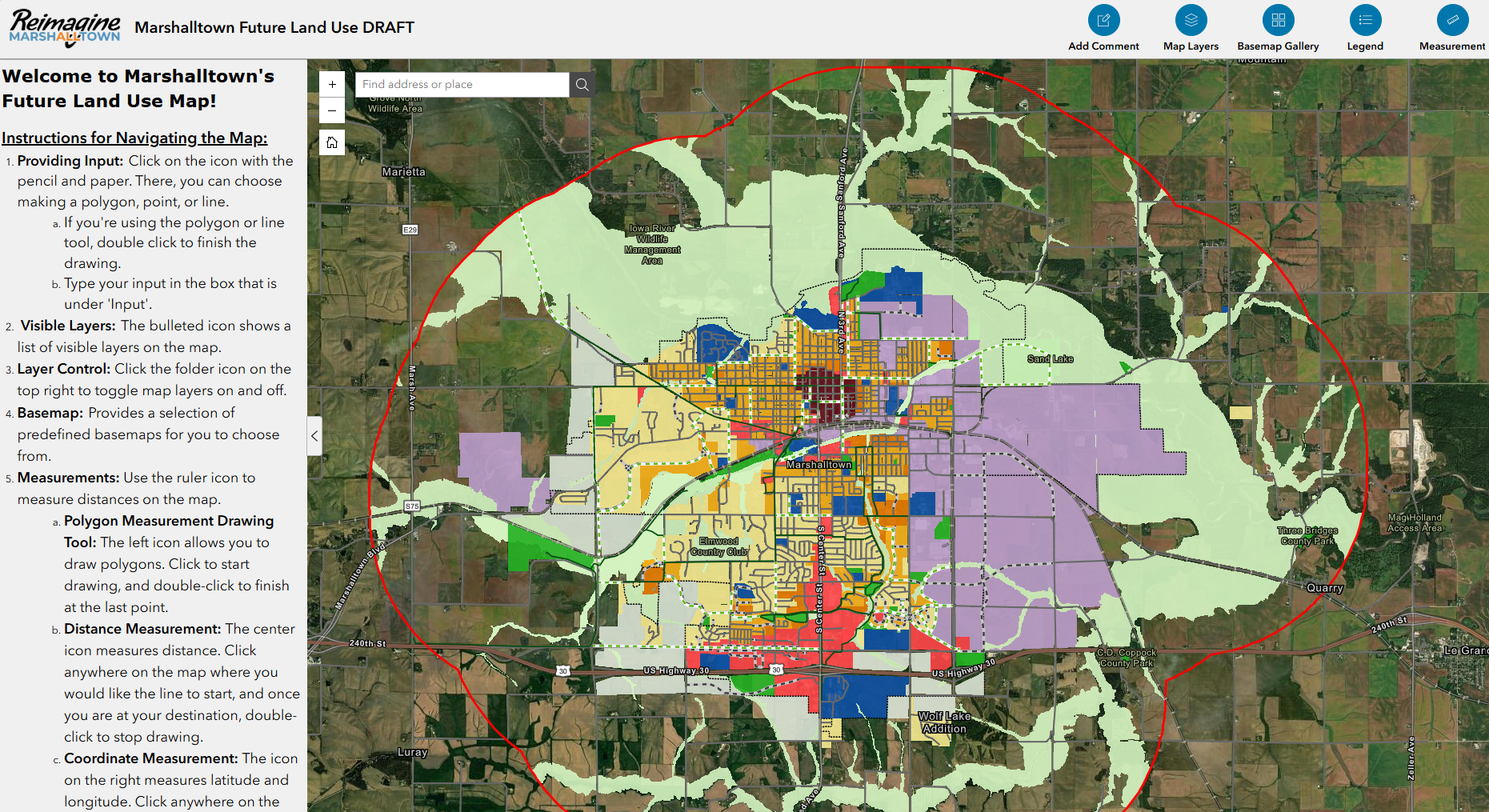Screen dimensions: 1489x812
Task: Open the Basemap Gallery
Action: (x=1277, y=22)
